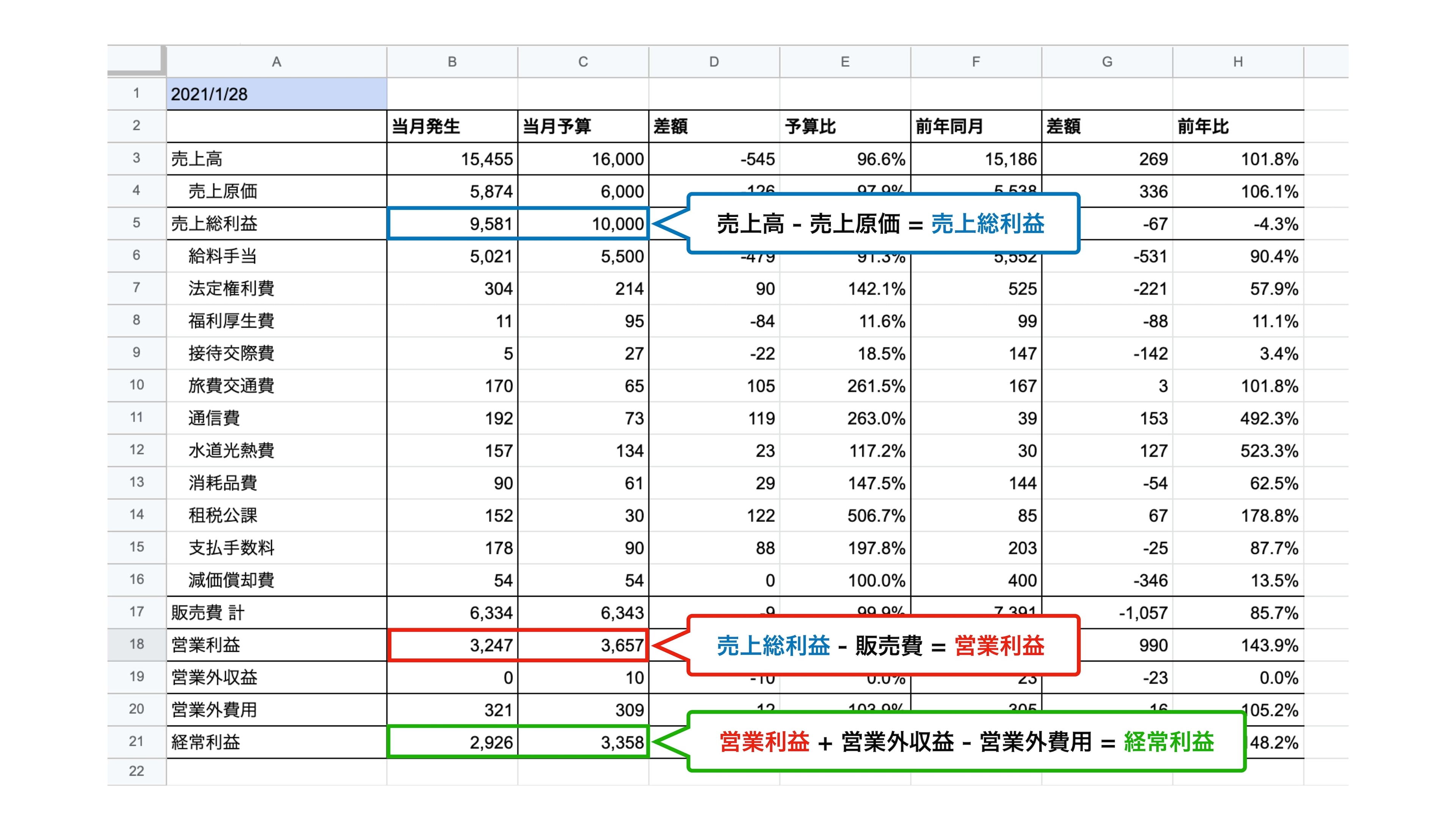This screenshot has height=819, width=1456.
Task: Select cell showing 197.8%
Action: (845, 548)
